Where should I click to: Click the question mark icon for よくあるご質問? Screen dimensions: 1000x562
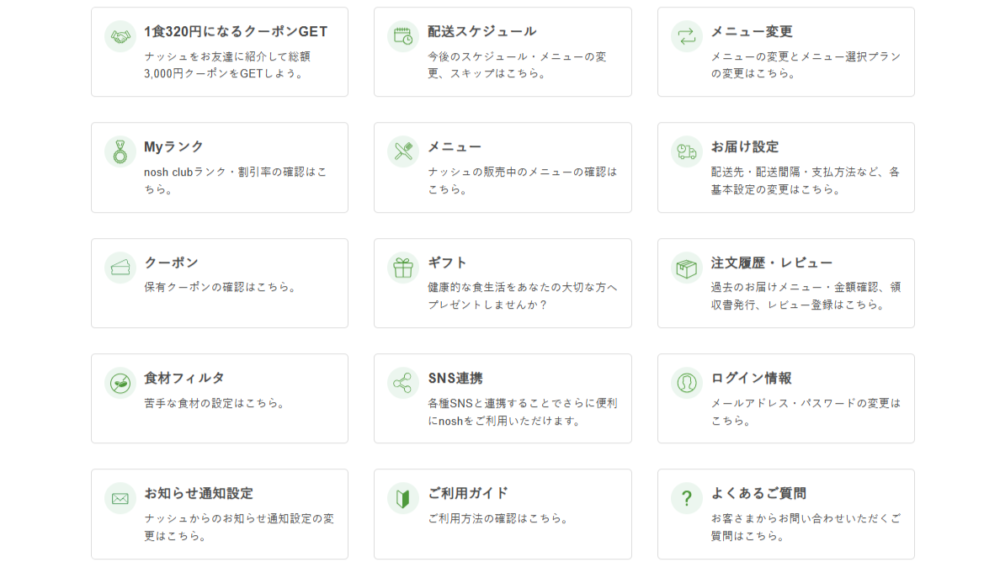686,498
